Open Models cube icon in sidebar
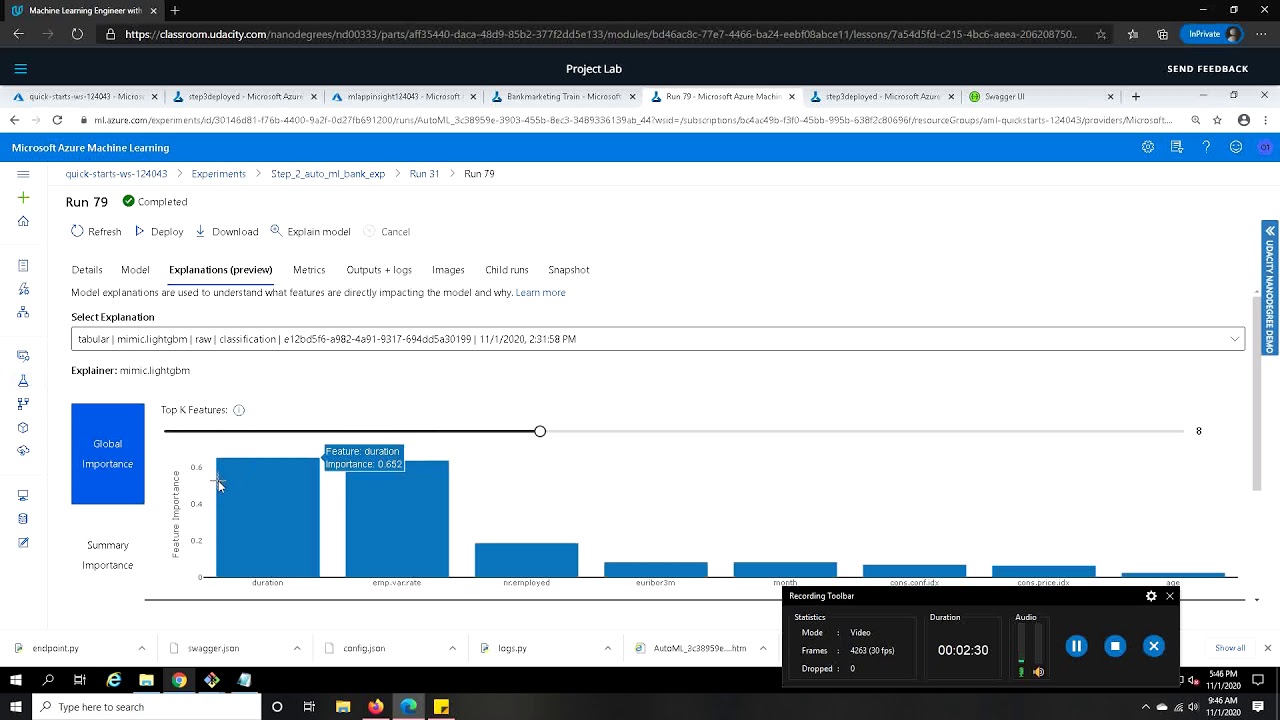The height and width of the screenshot is (720, 1280). coord(23,427)
